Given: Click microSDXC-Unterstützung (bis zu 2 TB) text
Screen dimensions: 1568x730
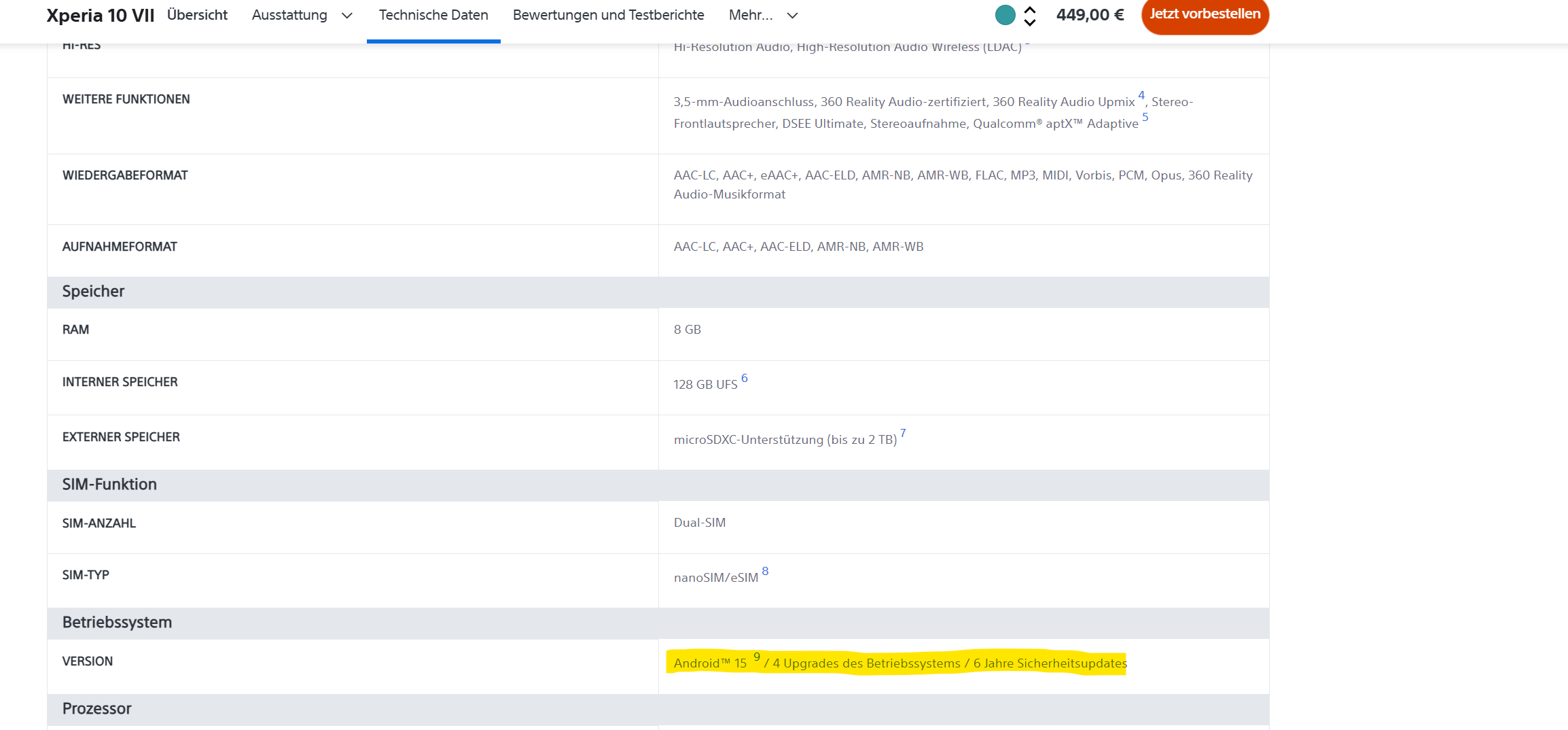Looking at the screenshot, I should 785,440.
